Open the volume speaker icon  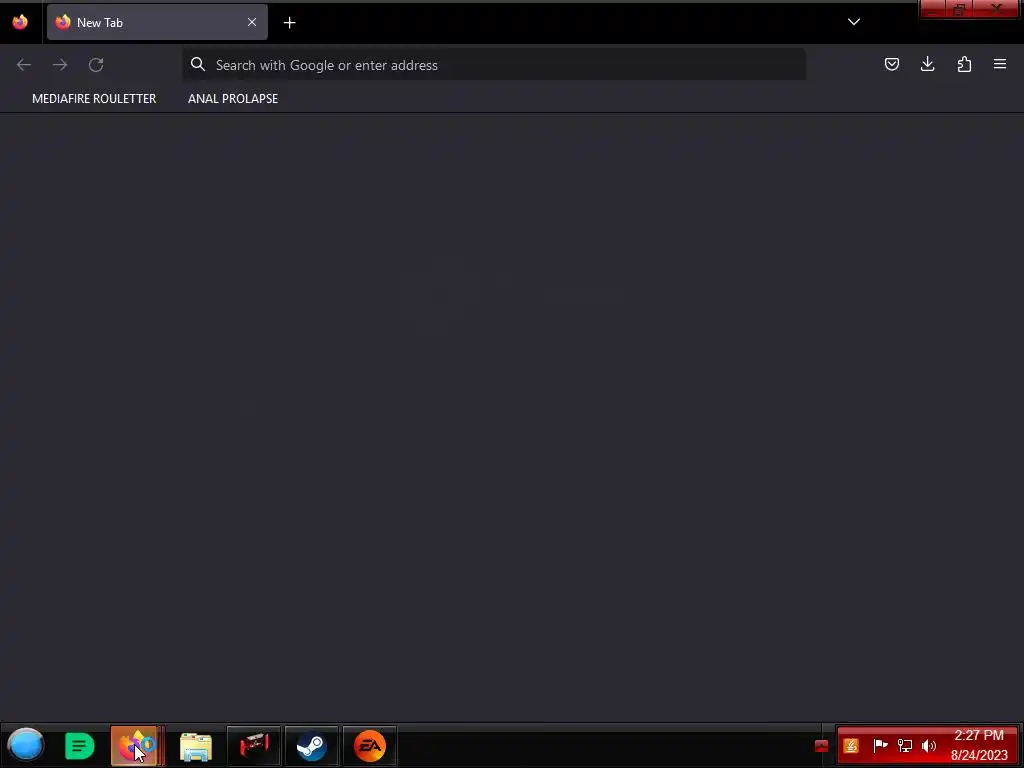[929, 745]
